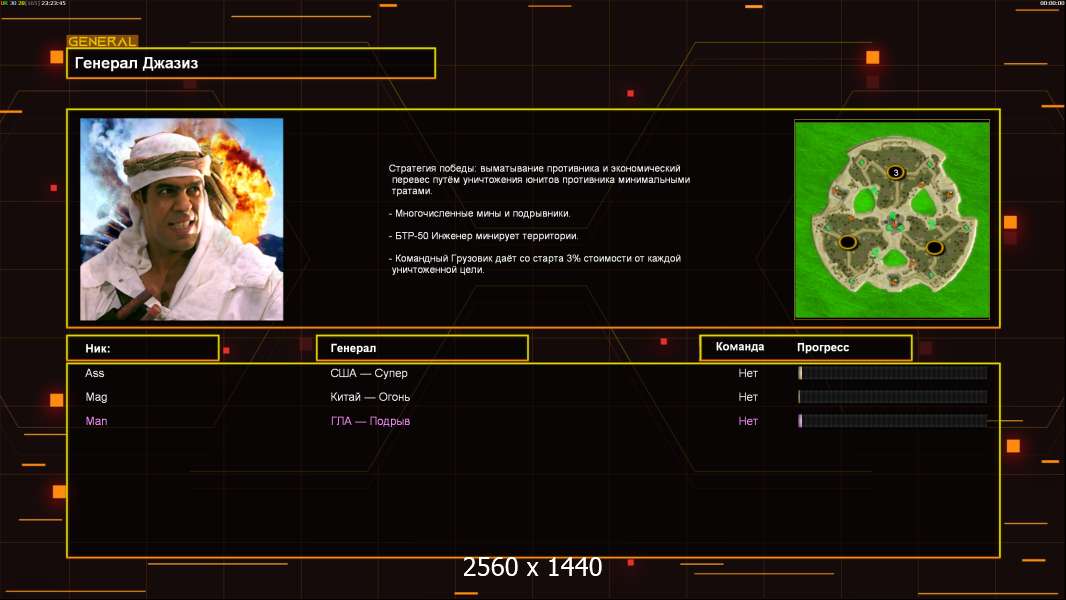This screenshot has height=600, width=1066.
Task: Click the "Прогресс" column header
Action: click(823, 347)
